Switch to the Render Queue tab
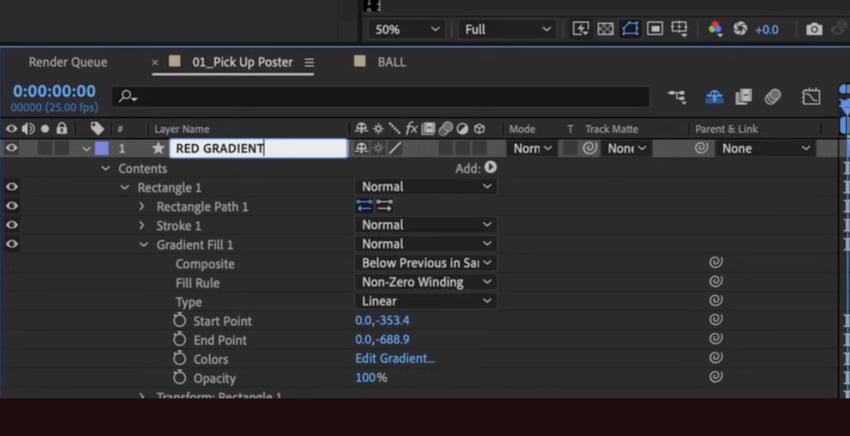 [68, 62]
